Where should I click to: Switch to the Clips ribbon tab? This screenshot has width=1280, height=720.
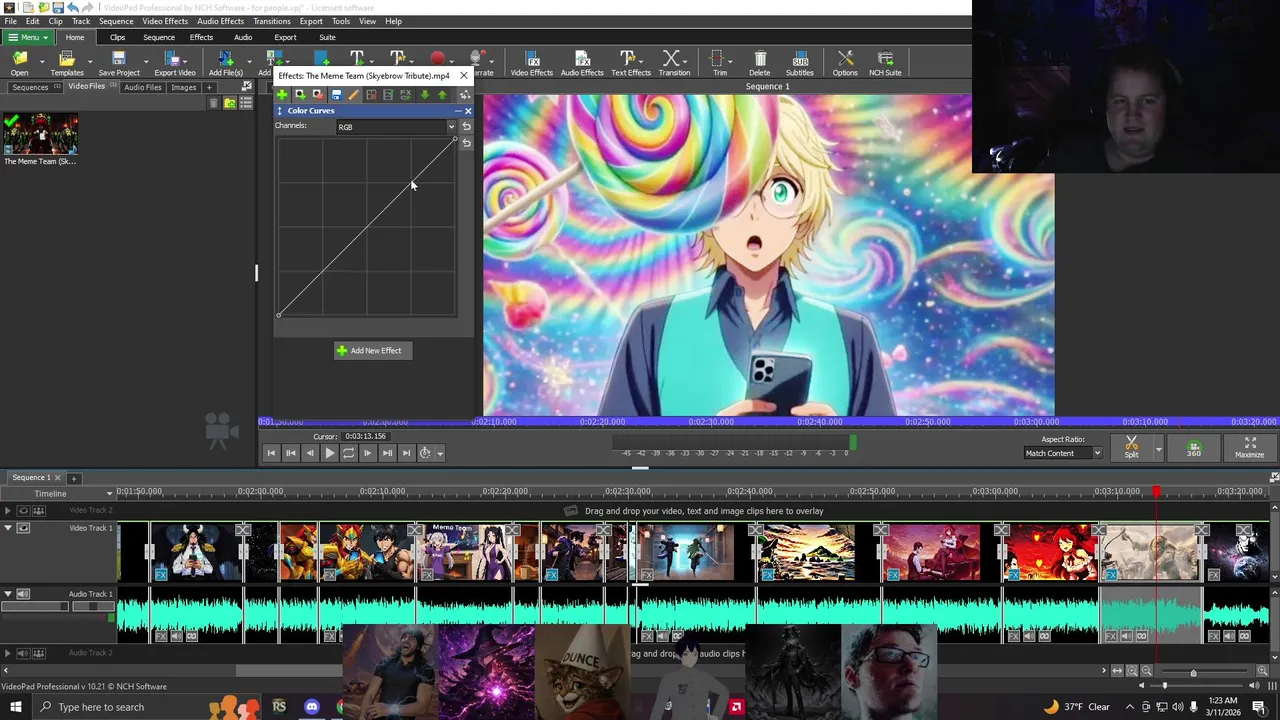coord(117,37)
